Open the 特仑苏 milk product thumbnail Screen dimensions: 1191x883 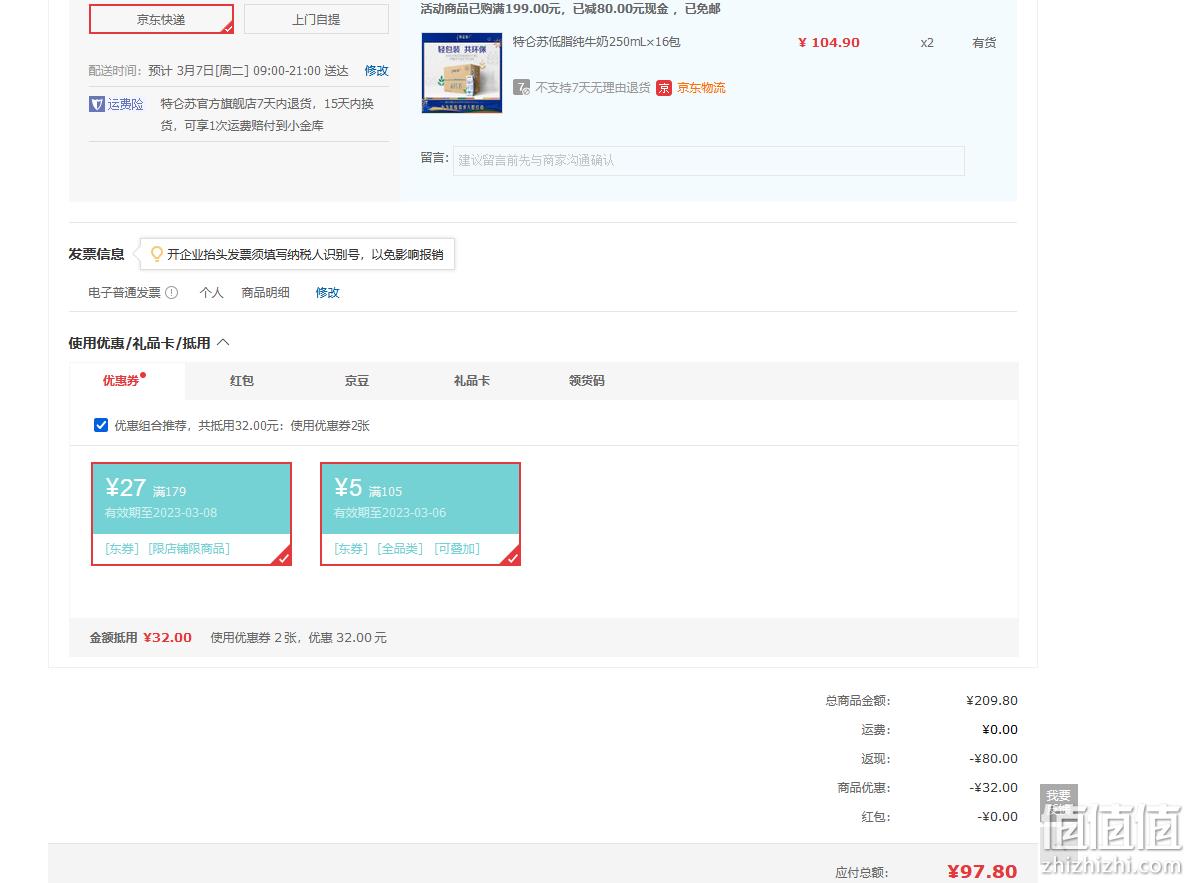tap(462, 73)
